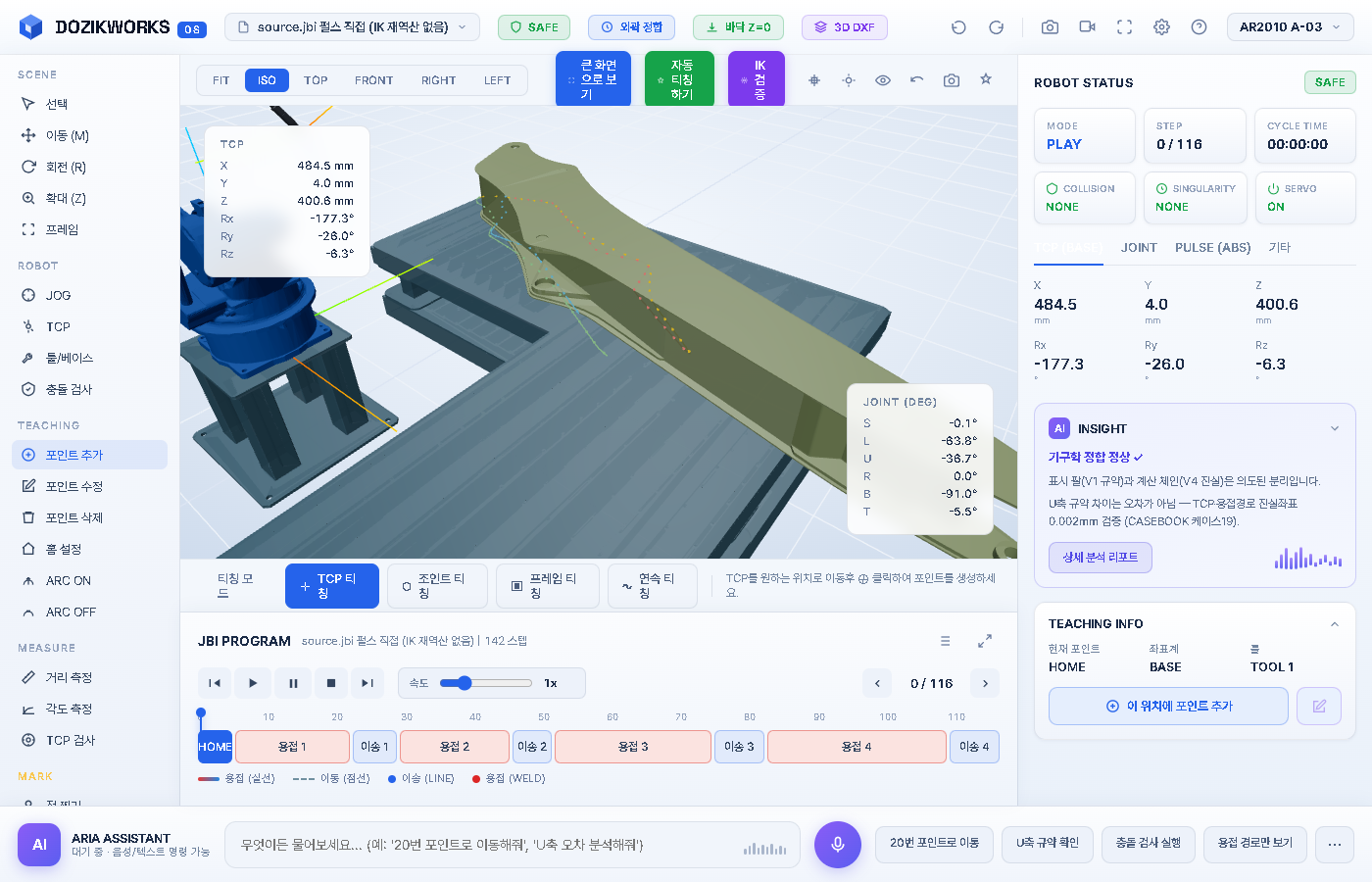
Task: Toggle 바닥 Z=0 option
Action: pyautogui.click(x=738, y=27)
